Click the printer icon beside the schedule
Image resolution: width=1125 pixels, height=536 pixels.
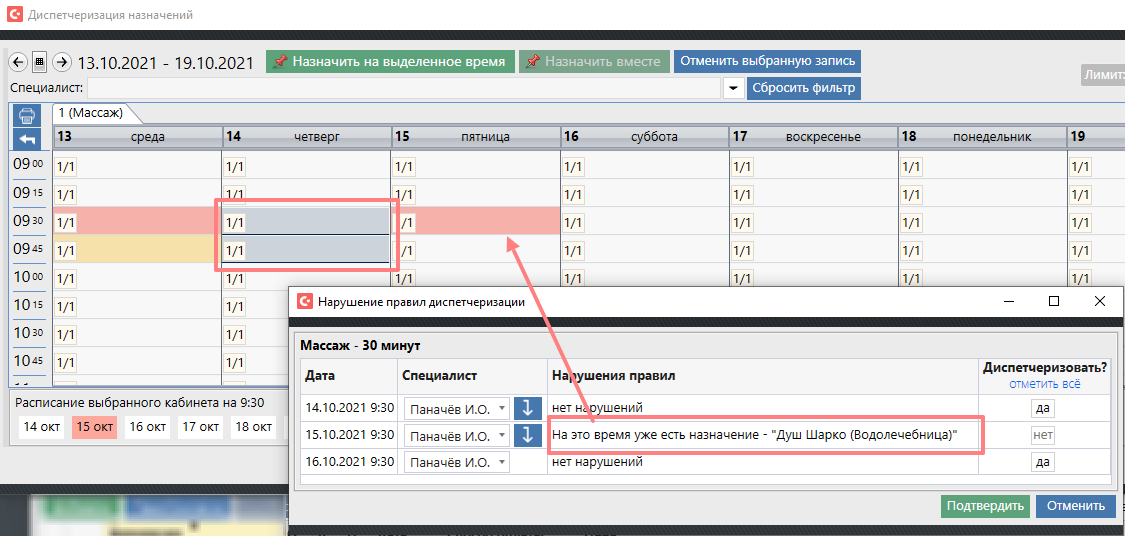(26, 115)
